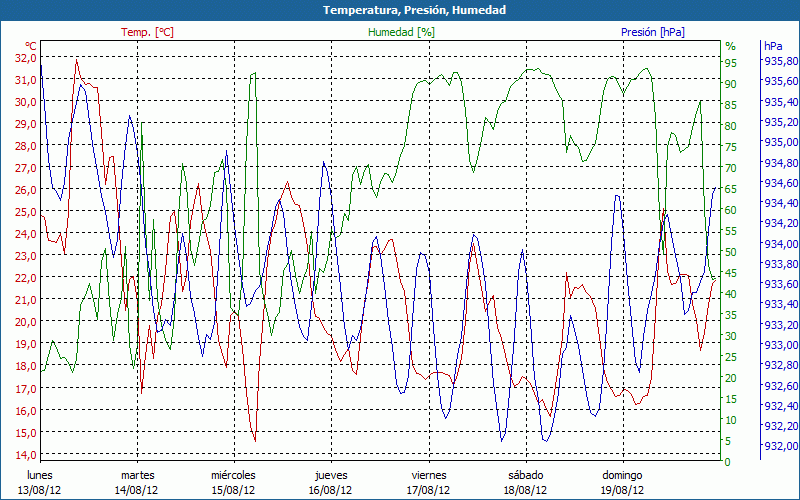Click the 14,0 temperature tick label

coord(25,455)
